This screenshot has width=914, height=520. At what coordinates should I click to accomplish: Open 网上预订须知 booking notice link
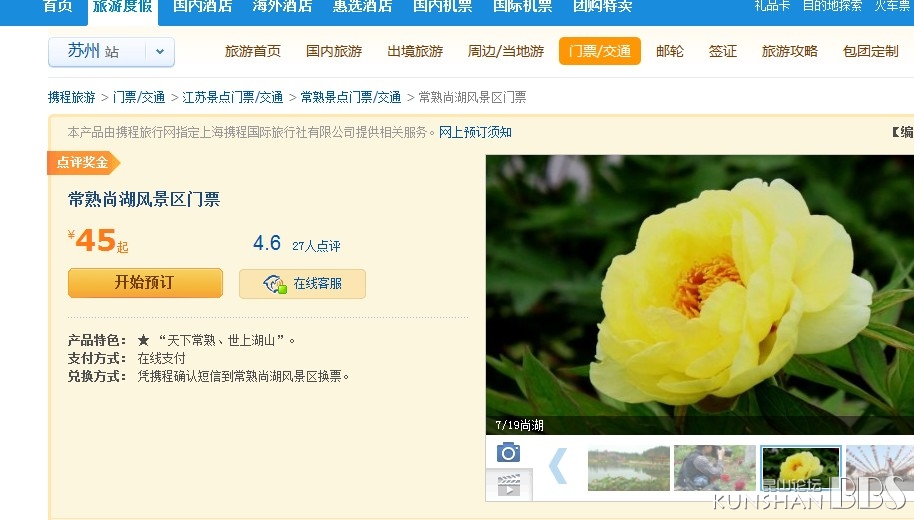475,132
